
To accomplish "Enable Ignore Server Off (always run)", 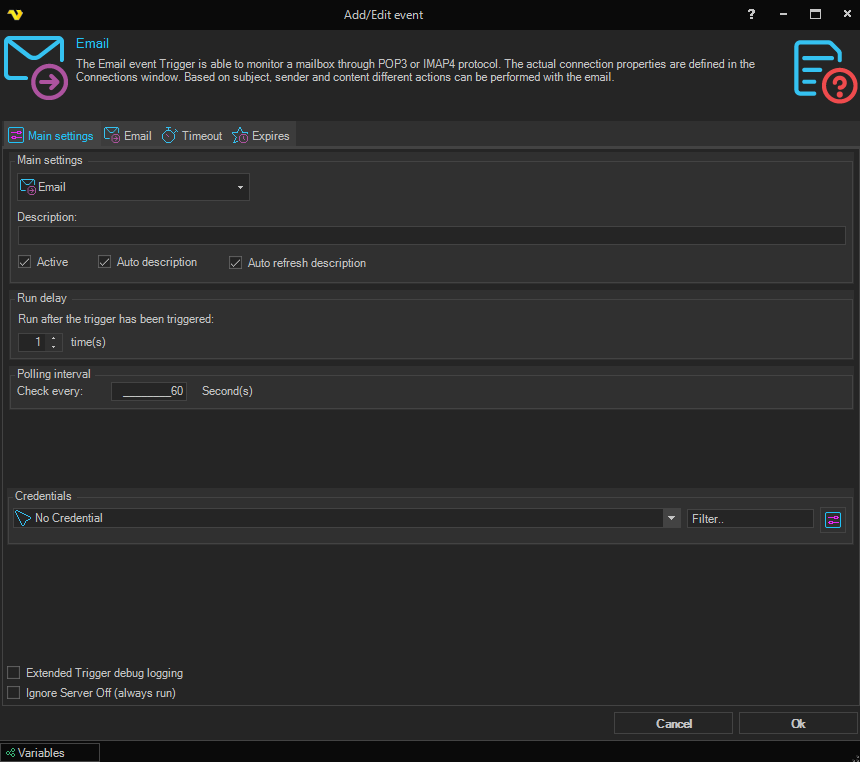I will [x=14, y=692].
